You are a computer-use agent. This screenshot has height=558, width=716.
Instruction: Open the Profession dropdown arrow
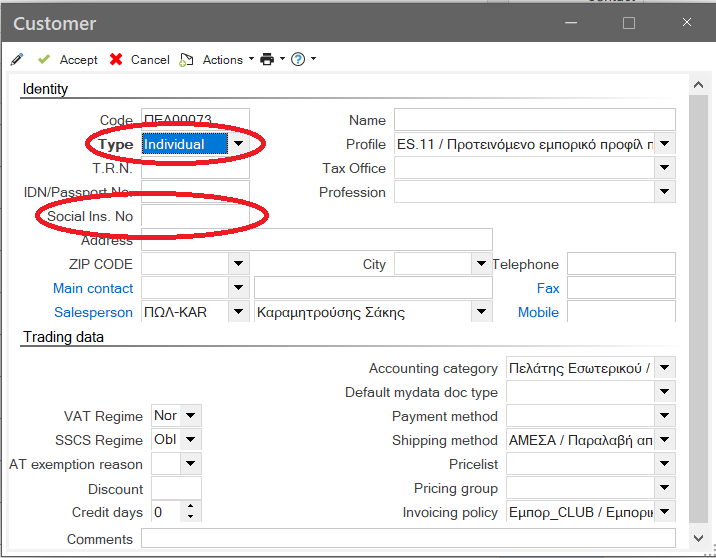coord(664,191)
